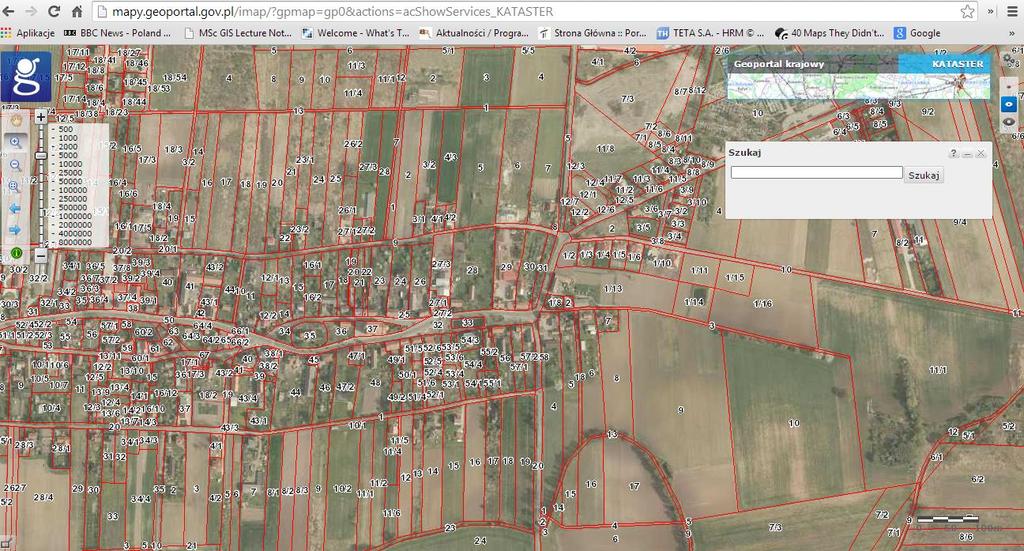Click the bottom-left corner map icon
1024x551 pixels.
point(6,543)
